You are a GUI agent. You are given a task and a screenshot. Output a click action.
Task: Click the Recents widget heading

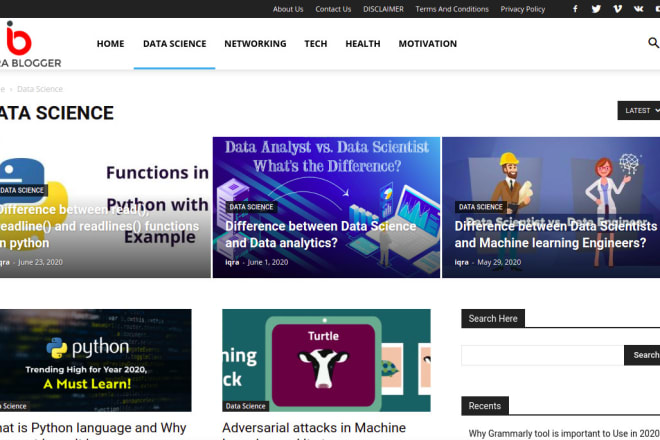485,406
